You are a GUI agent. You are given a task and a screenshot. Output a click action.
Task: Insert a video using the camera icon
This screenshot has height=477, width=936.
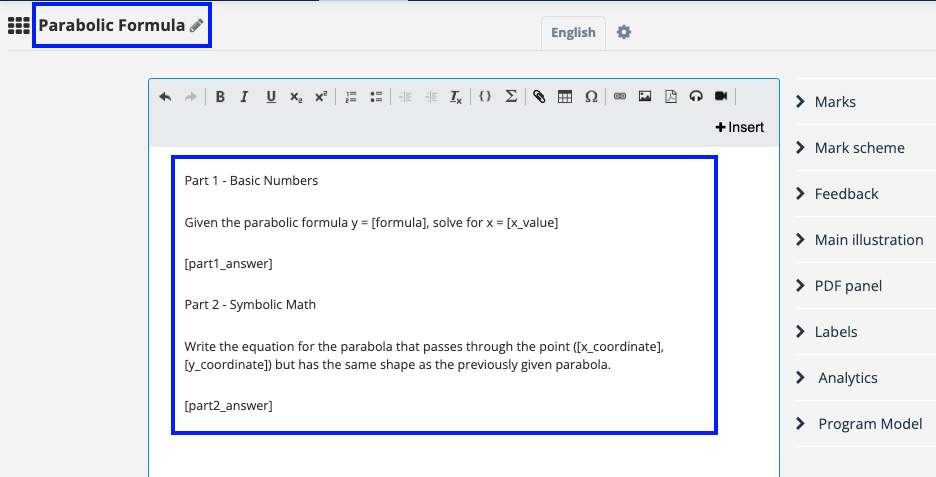[721, 97]
